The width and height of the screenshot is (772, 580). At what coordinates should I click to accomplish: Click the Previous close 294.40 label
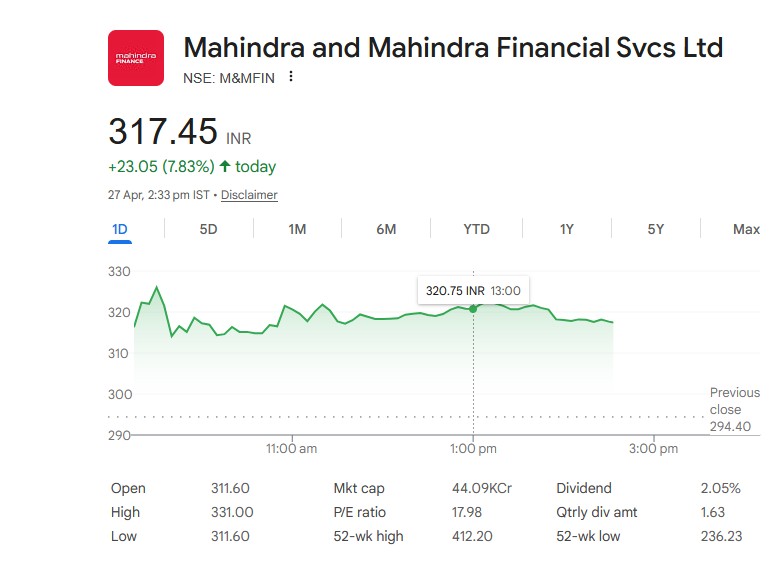click(734, 409)
